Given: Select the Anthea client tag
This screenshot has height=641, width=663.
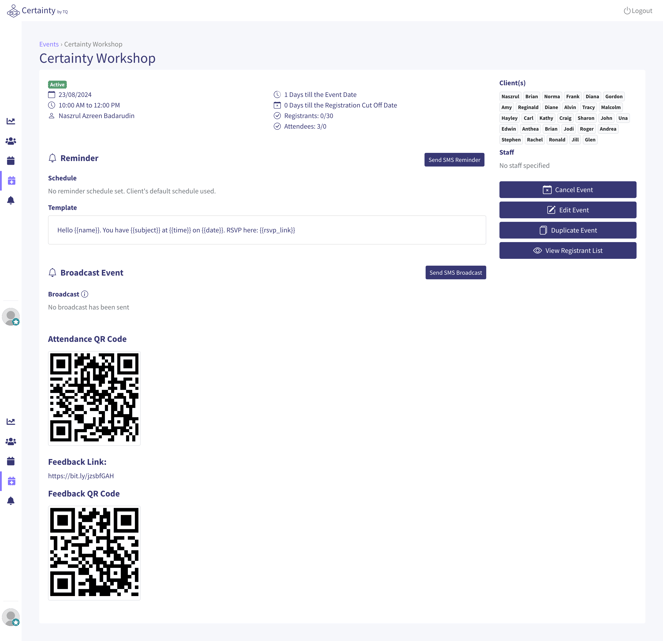Looking at the screenshot, I should click(530, 129).
